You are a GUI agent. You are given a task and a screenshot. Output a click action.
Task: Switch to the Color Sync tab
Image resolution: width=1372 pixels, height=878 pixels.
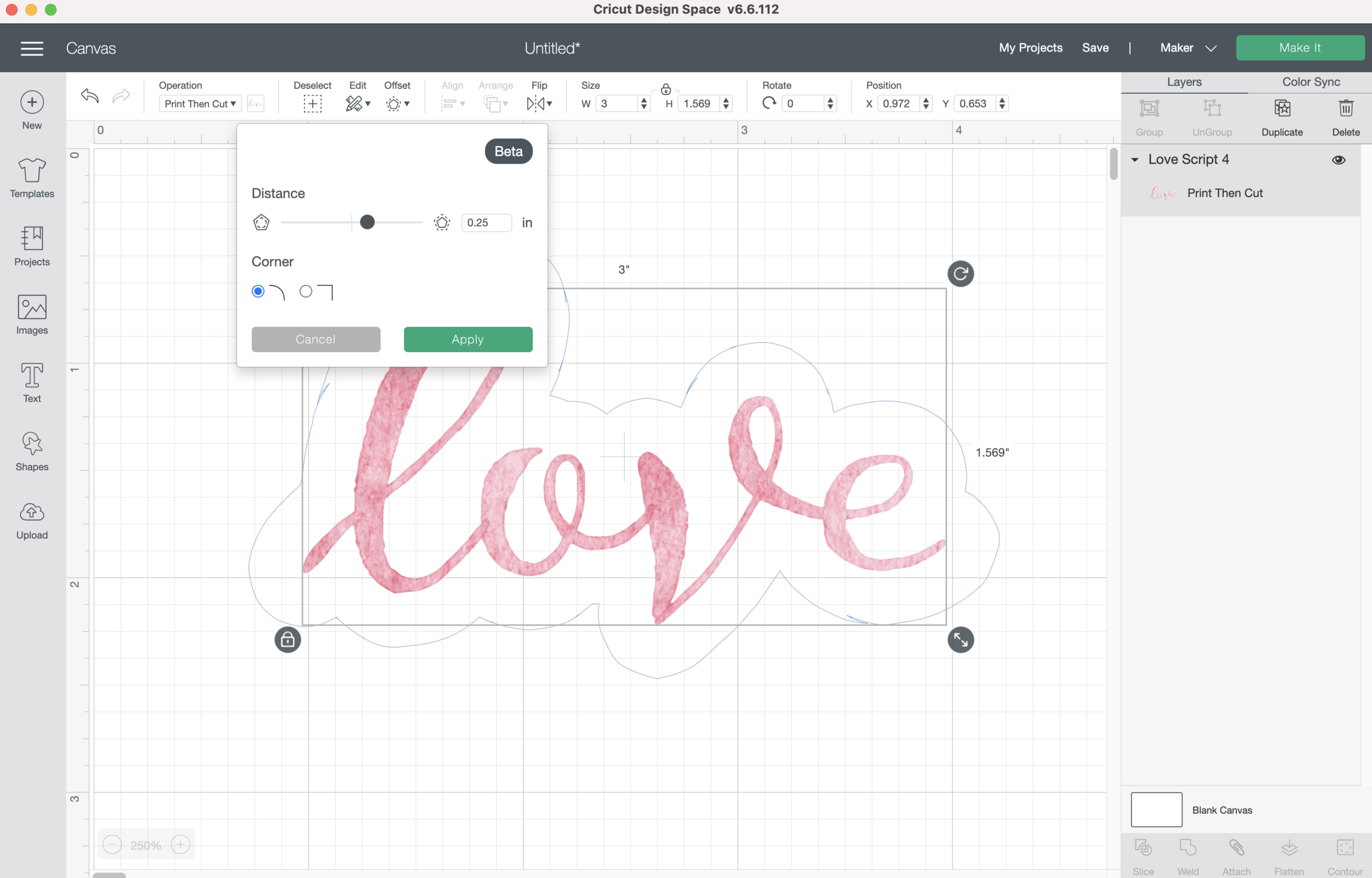coord(1311,82)
